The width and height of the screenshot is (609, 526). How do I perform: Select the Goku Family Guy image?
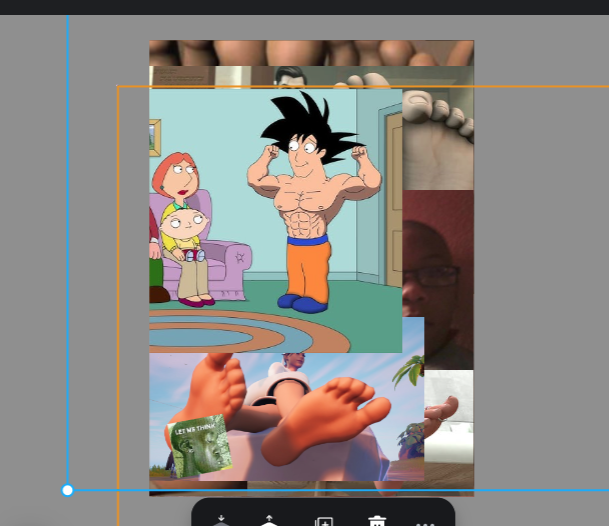[275, 221]
